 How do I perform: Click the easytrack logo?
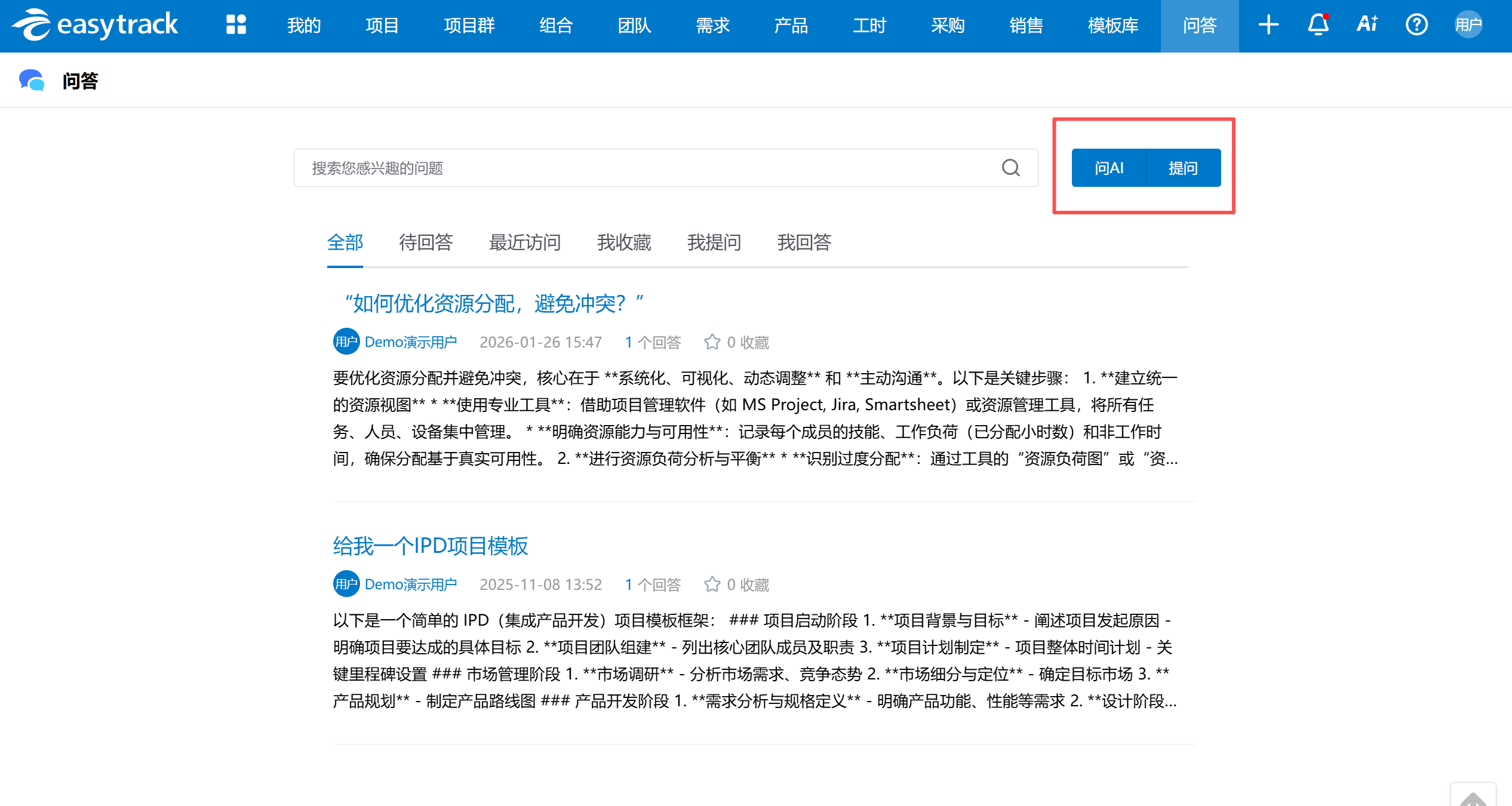[x=96, y=25]
